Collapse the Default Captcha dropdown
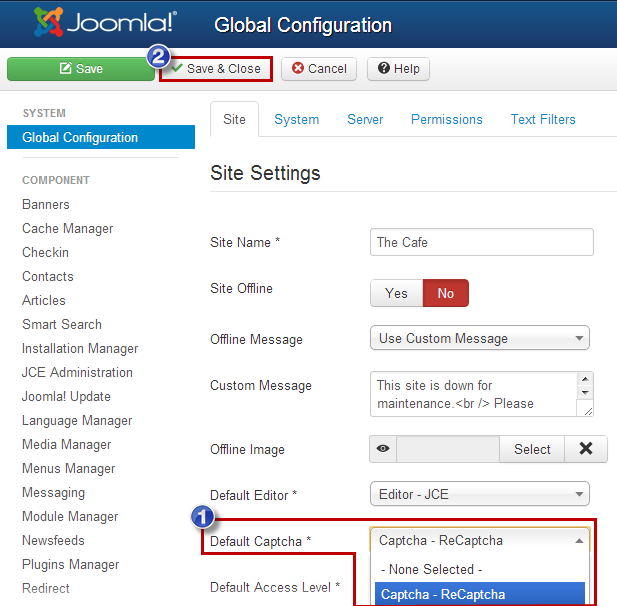The image size is (617, 606). pos(479,540)
